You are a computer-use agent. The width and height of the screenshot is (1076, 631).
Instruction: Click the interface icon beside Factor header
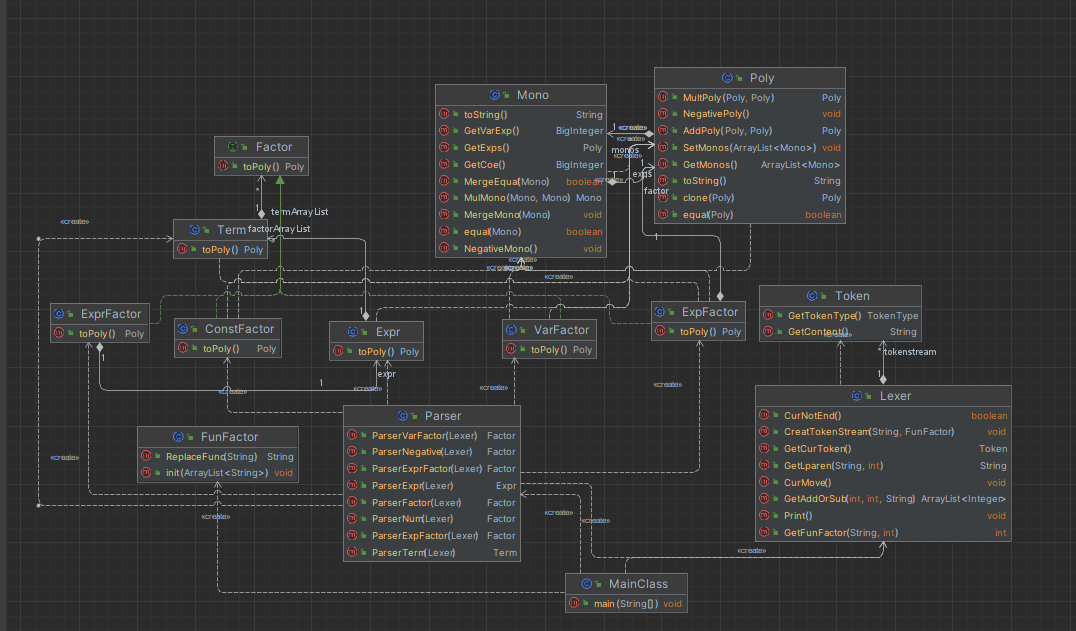233,147
